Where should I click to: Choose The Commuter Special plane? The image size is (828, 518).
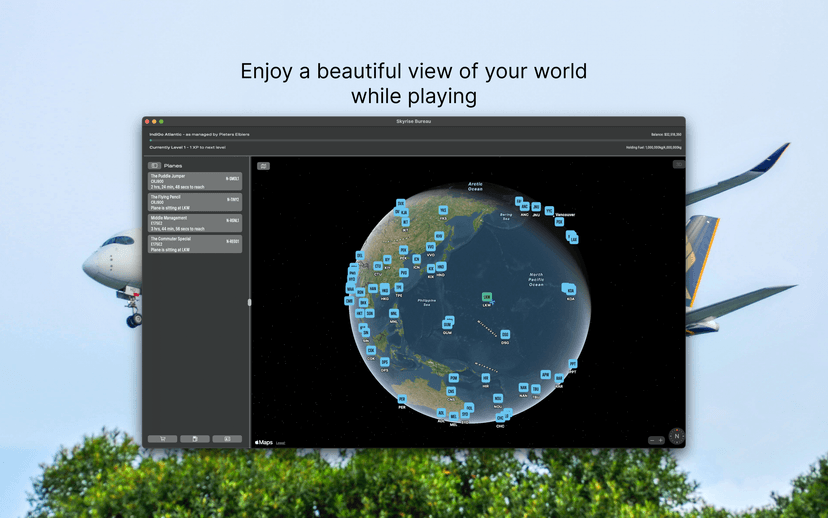pyautogui.click(x=196, y=243)
